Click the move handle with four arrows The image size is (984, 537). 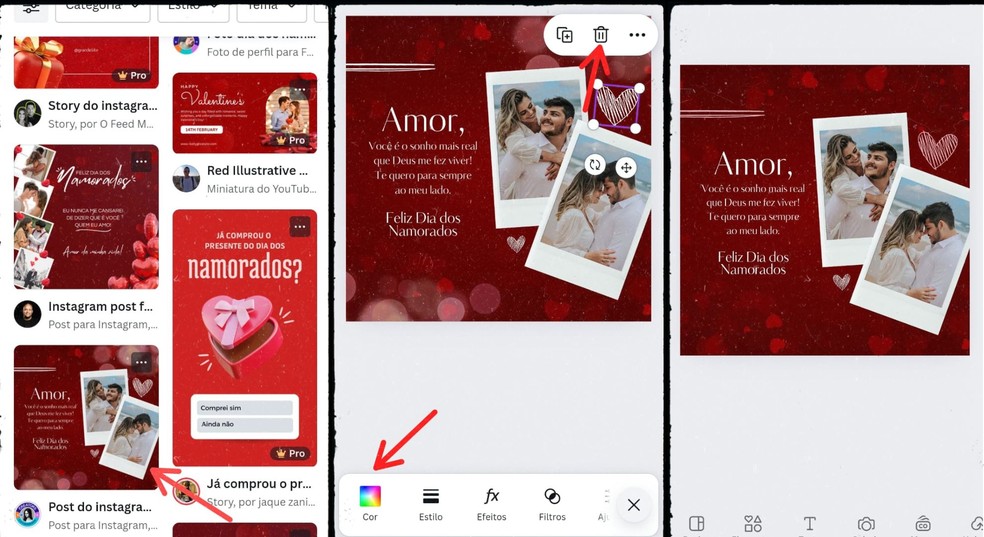(x=626, y=167)
